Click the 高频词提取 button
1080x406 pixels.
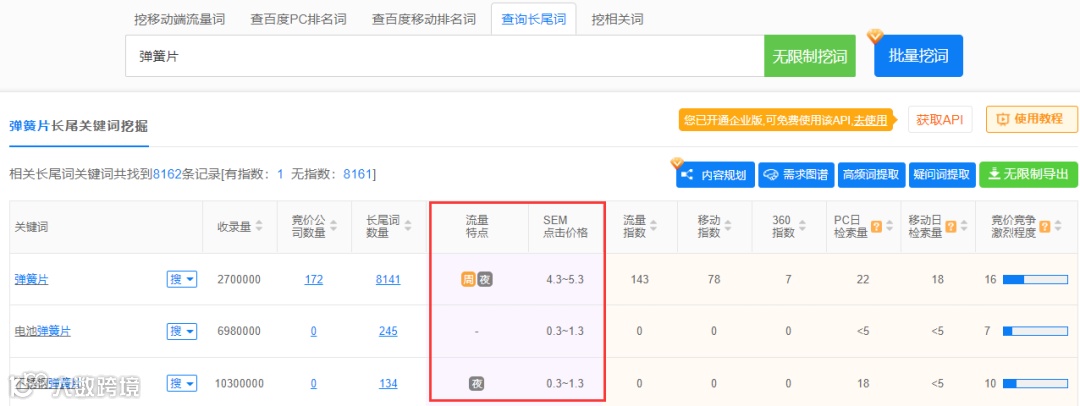point(871,175)
